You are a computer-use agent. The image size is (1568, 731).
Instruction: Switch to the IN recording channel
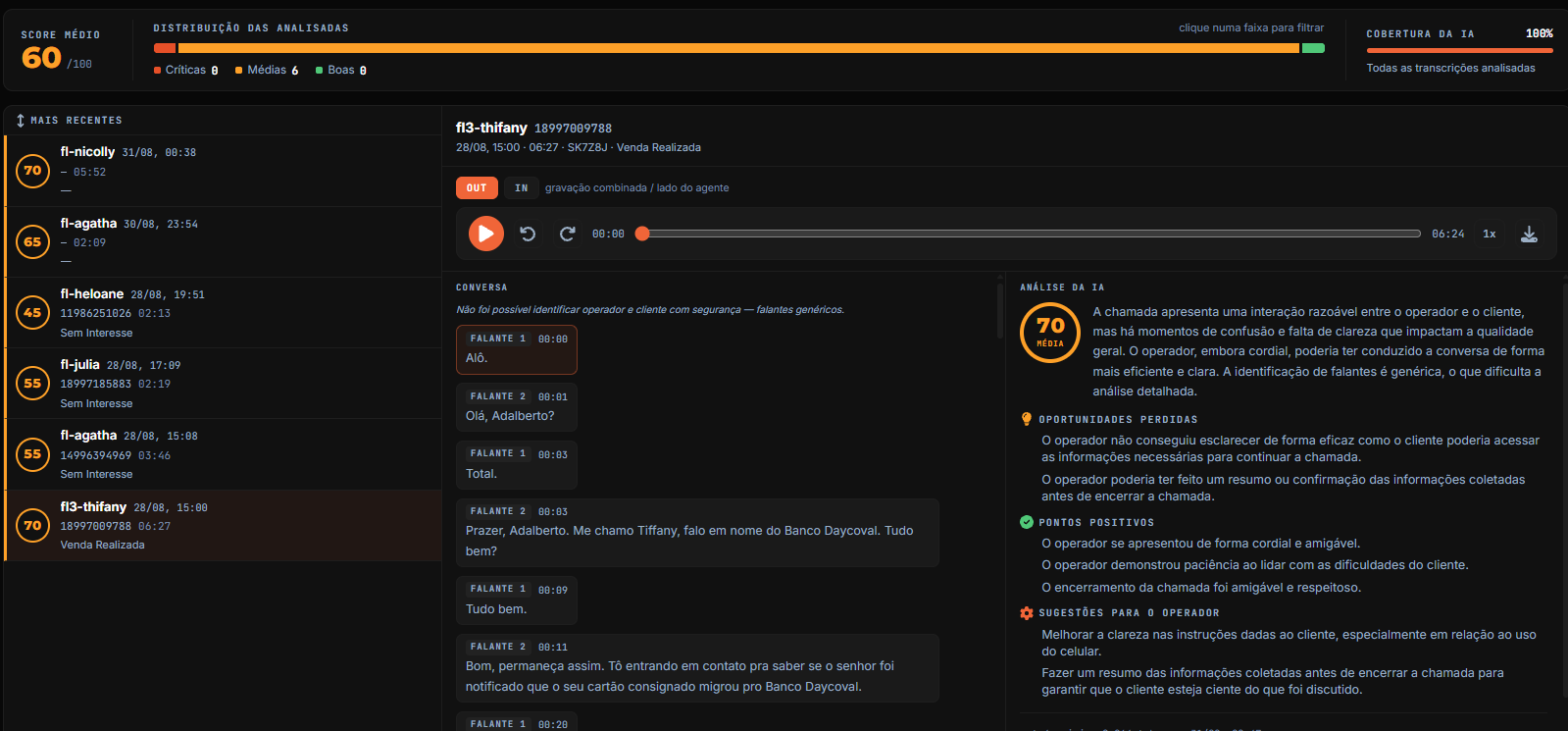522,187
